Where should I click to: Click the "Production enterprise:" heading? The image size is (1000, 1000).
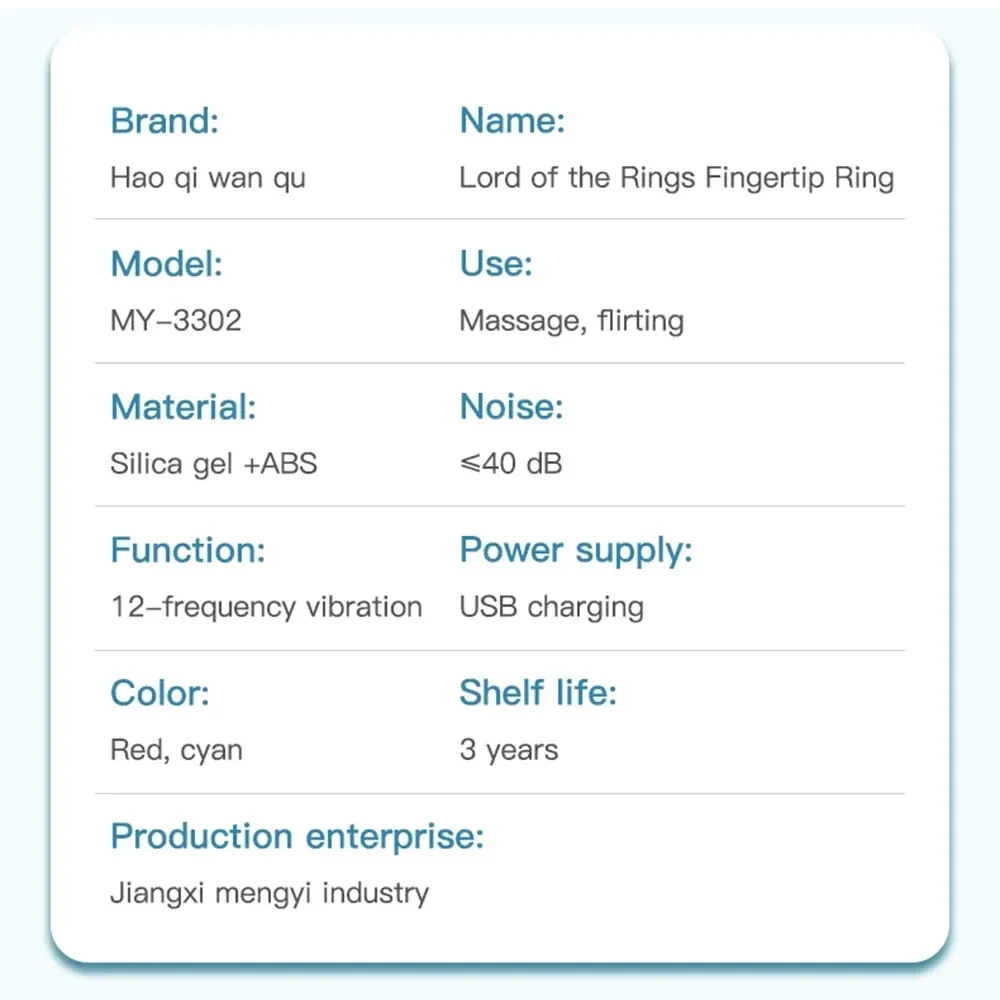[x=297, y=836]
